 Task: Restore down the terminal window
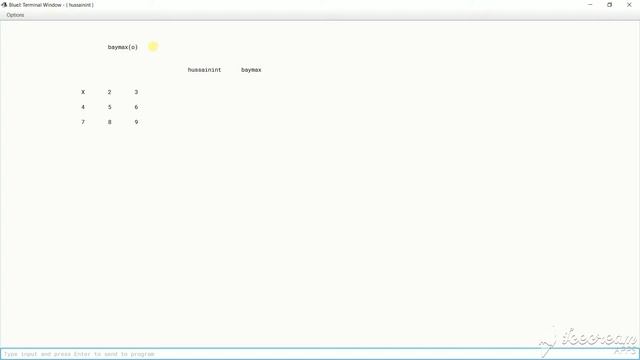[x=609, y=5]
